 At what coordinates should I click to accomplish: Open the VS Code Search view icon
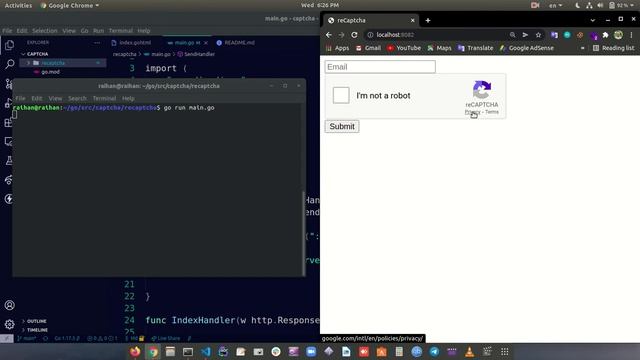pyautogui.click(x=9, y=64)
